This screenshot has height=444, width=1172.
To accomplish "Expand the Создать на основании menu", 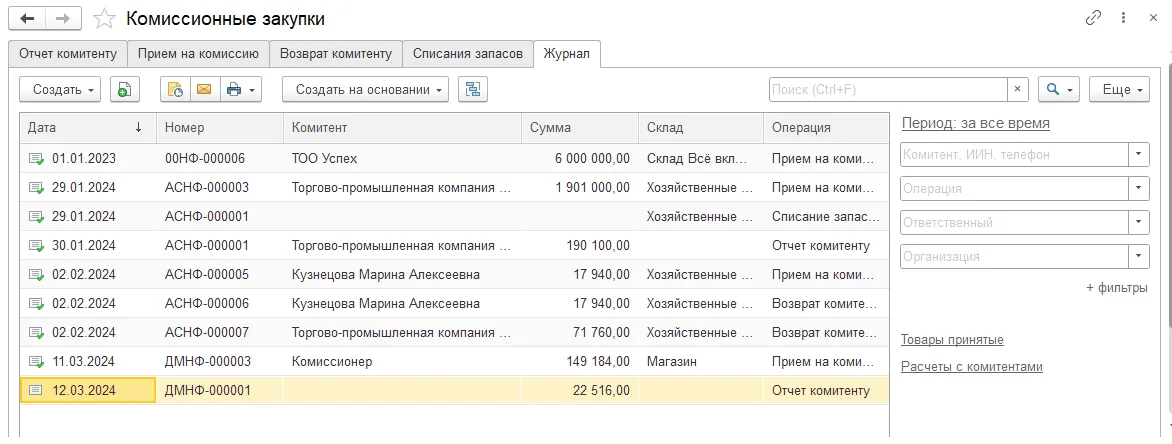I will click(x=366, y=90).
